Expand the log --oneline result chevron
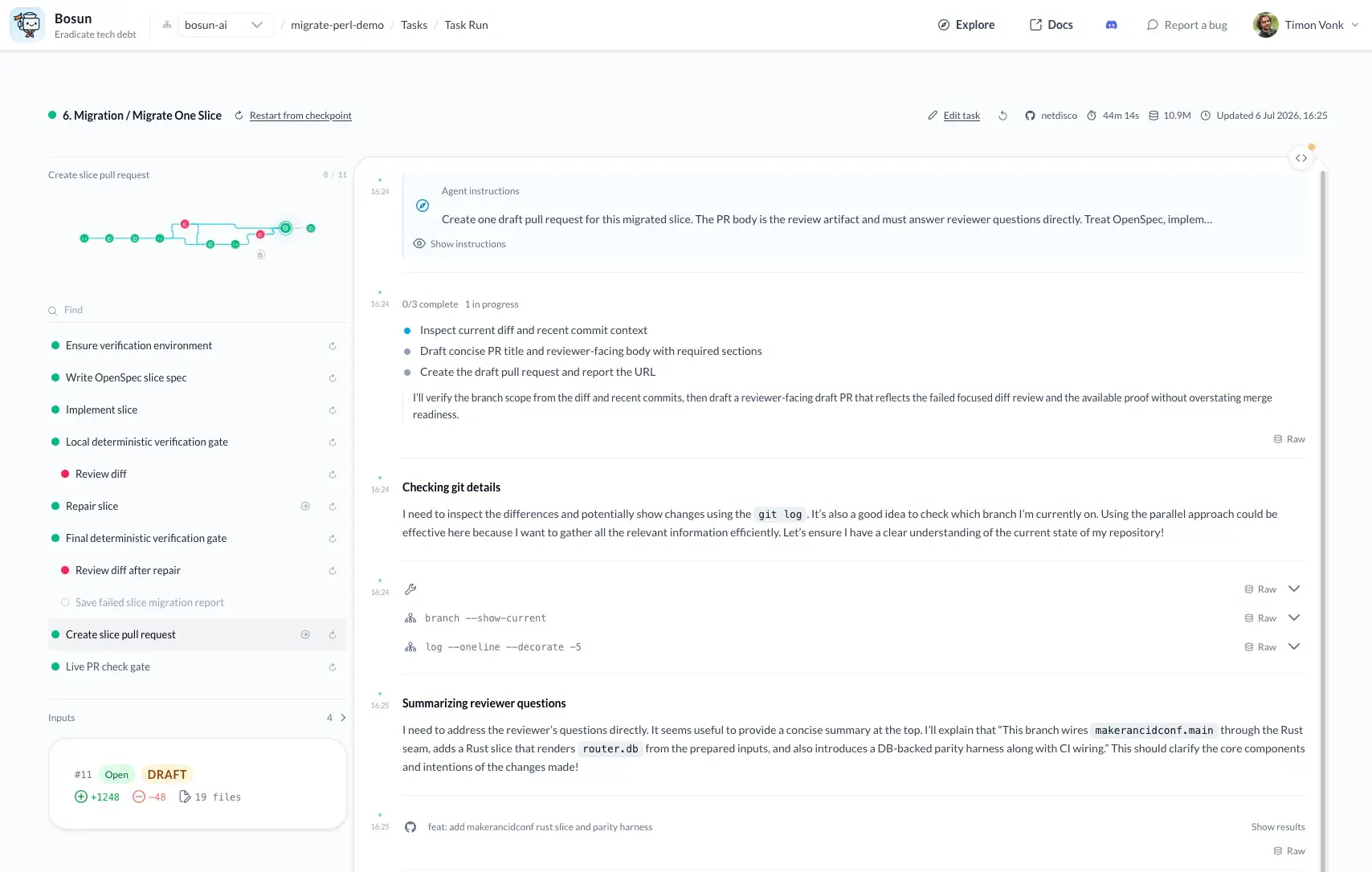The width and height of the screenshot is (1372, 872). click(x=1294, y=646)
